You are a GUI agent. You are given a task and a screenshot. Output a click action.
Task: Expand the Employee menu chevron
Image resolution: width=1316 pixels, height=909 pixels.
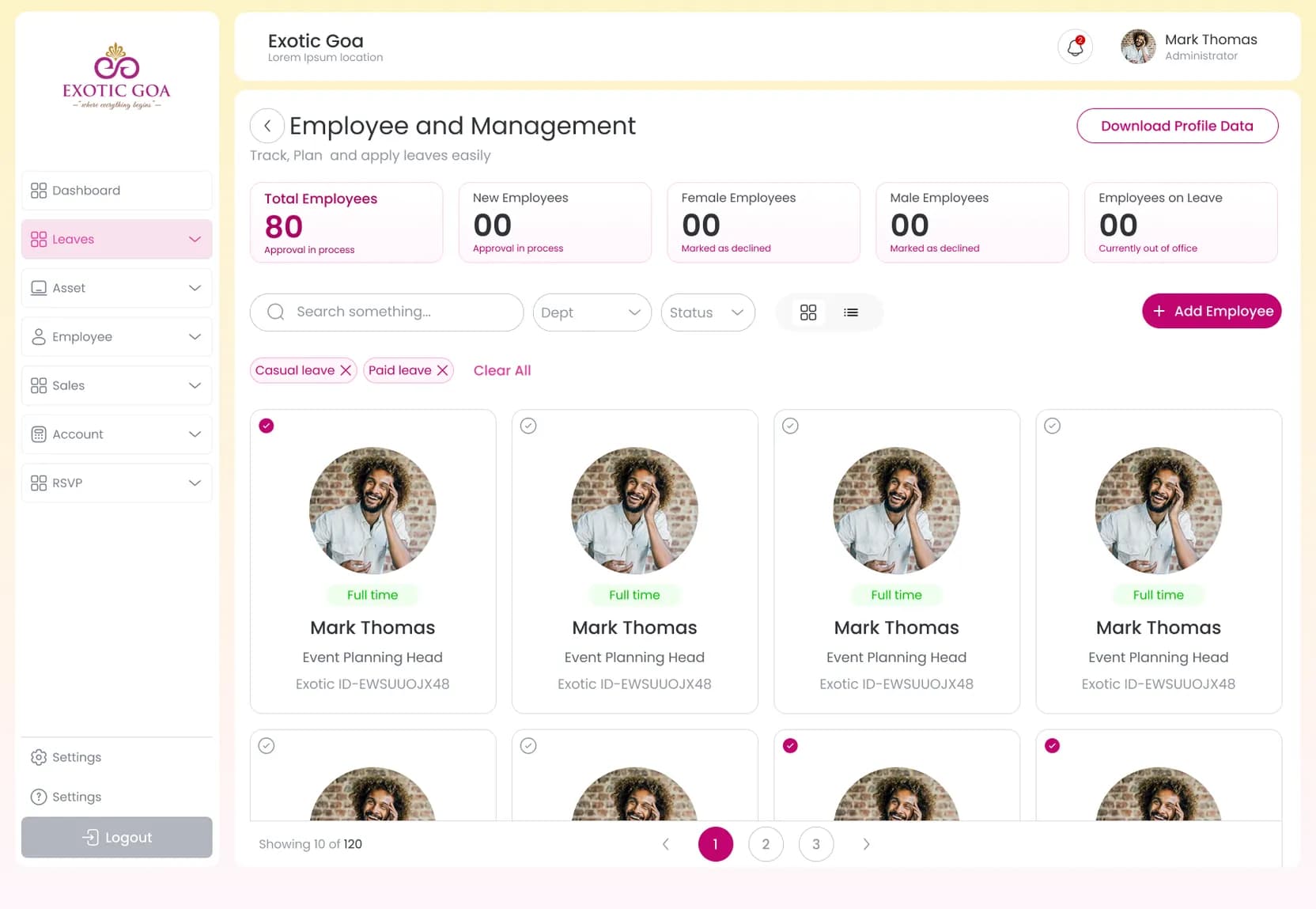tap(195, 337)
